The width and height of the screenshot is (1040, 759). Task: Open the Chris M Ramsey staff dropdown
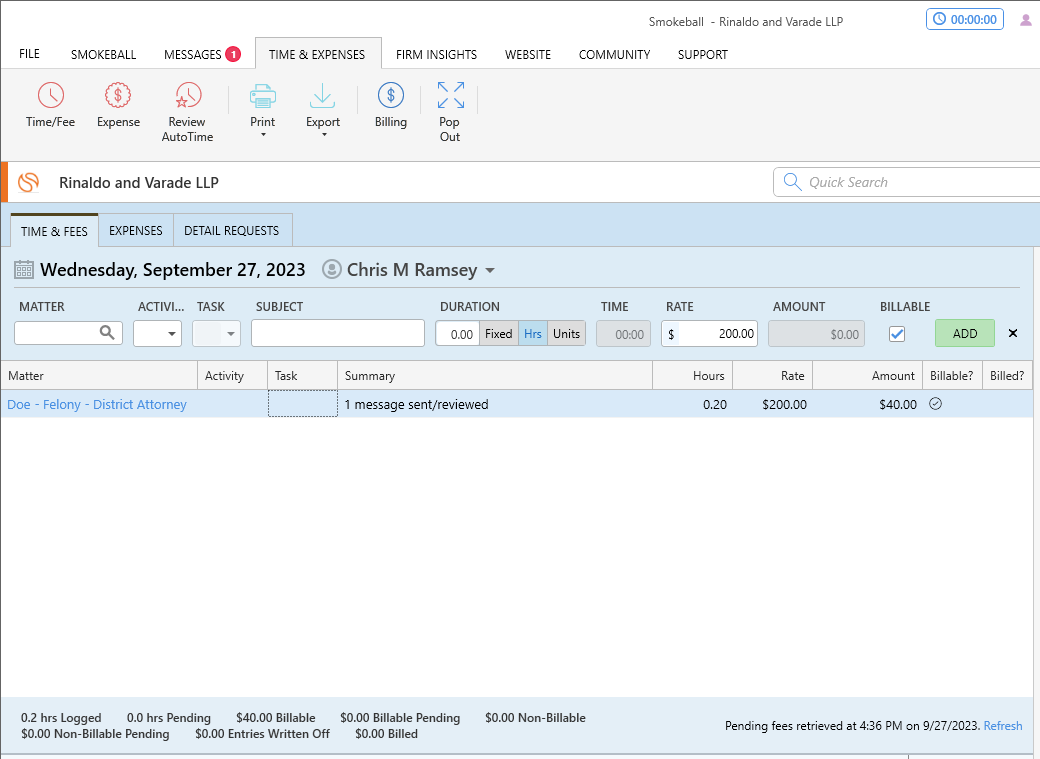click(489, 271)
